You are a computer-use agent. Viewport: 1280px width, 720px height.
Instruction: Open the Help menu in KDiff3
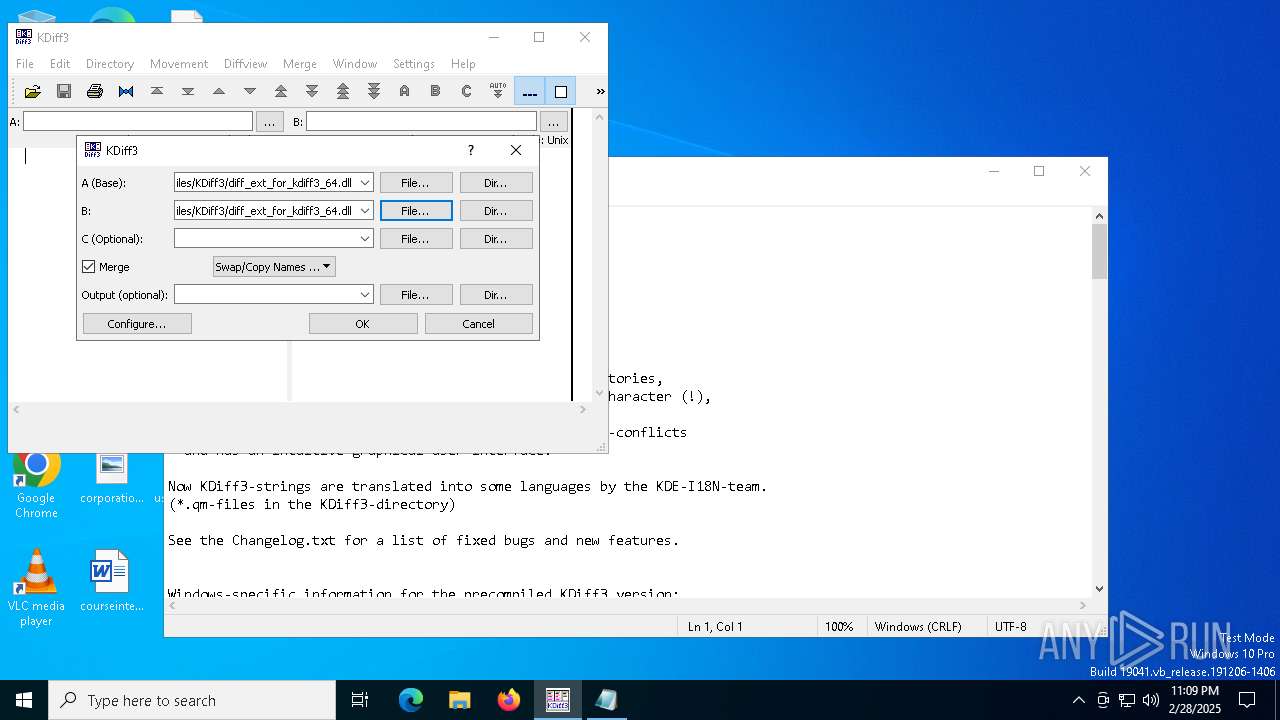click(463, 64)
